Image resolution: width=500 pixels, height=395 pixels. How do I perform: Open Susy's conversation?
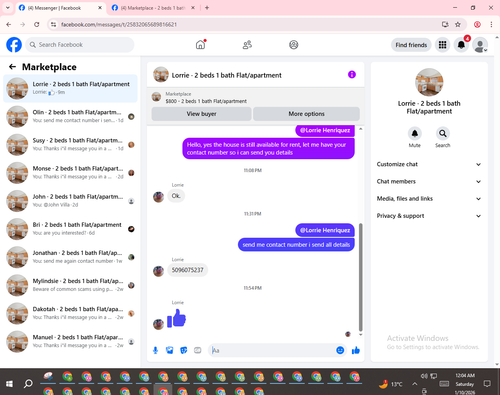coord(70,145)
